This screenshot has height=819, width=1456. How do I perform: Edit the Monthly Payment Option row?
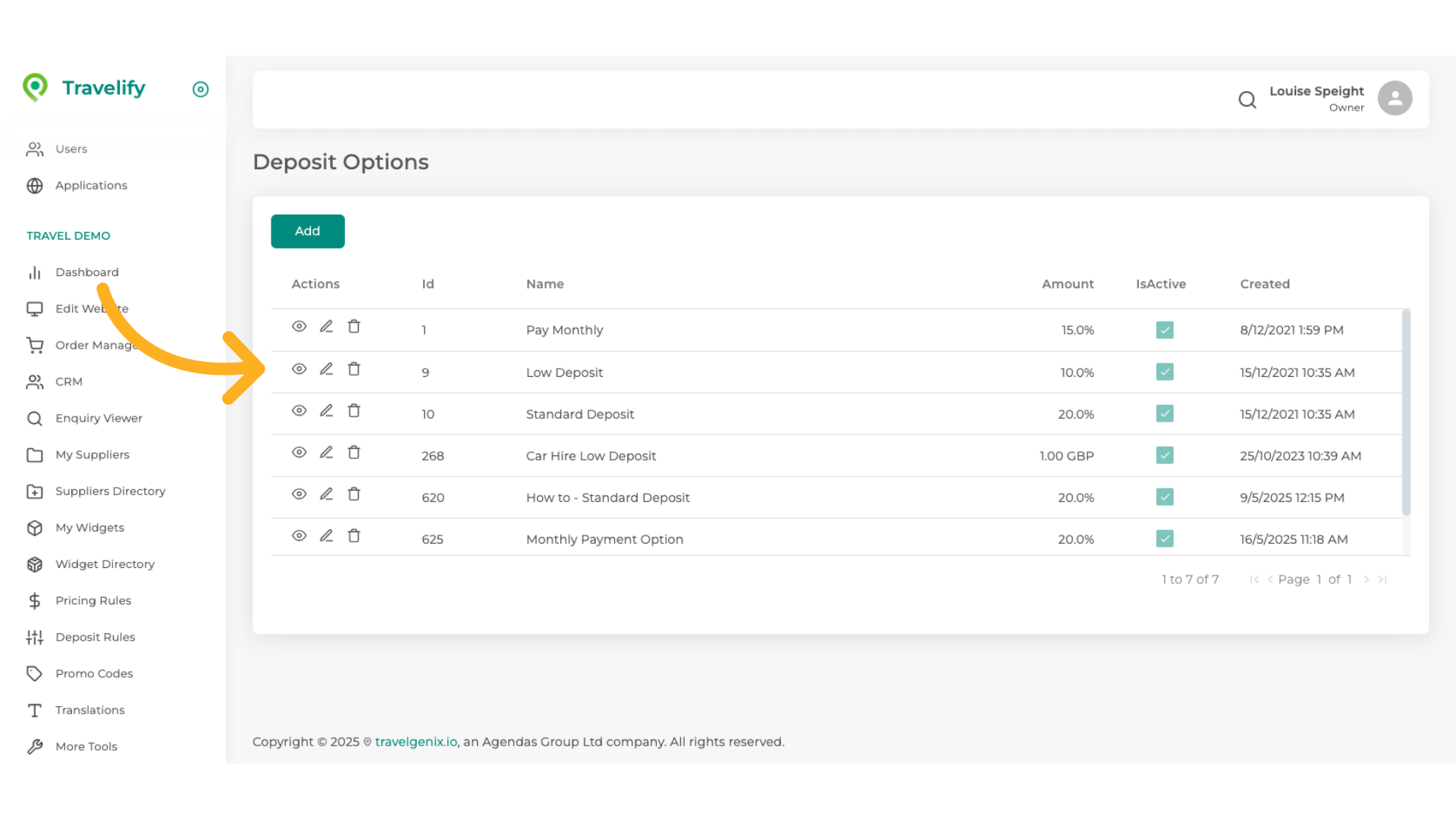[x=326, y=536]
